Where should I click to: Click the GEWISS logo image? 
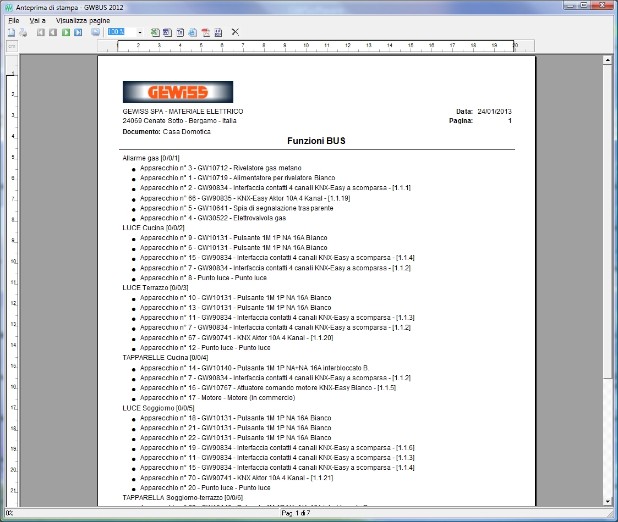click(x=178, y=92)
